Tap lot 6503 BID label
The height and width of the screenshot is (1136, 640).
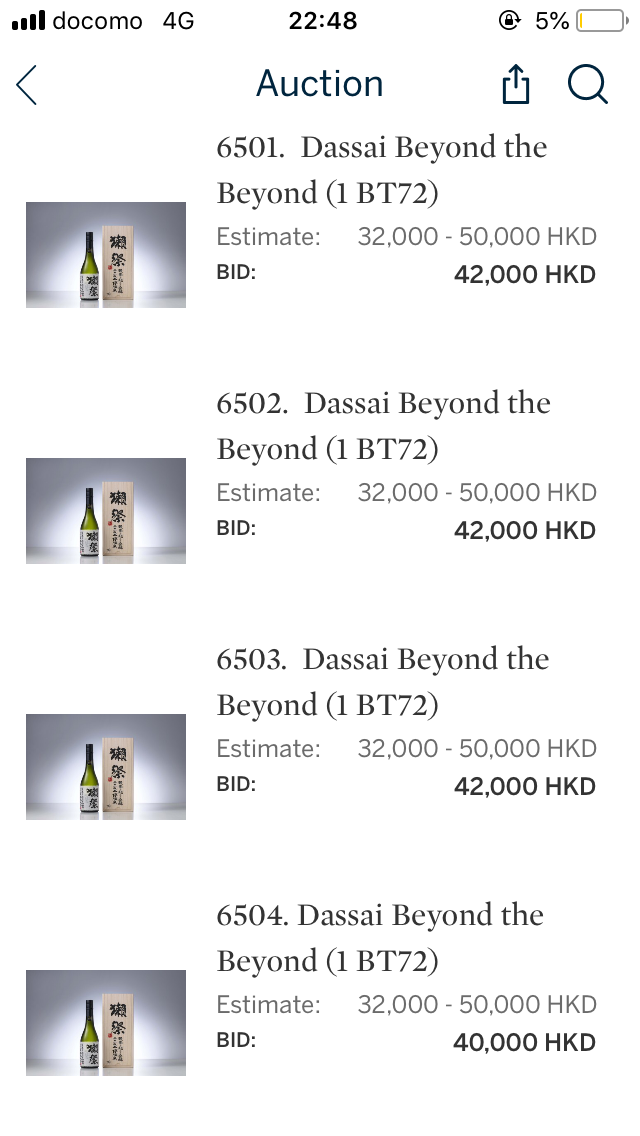(236, 785)
